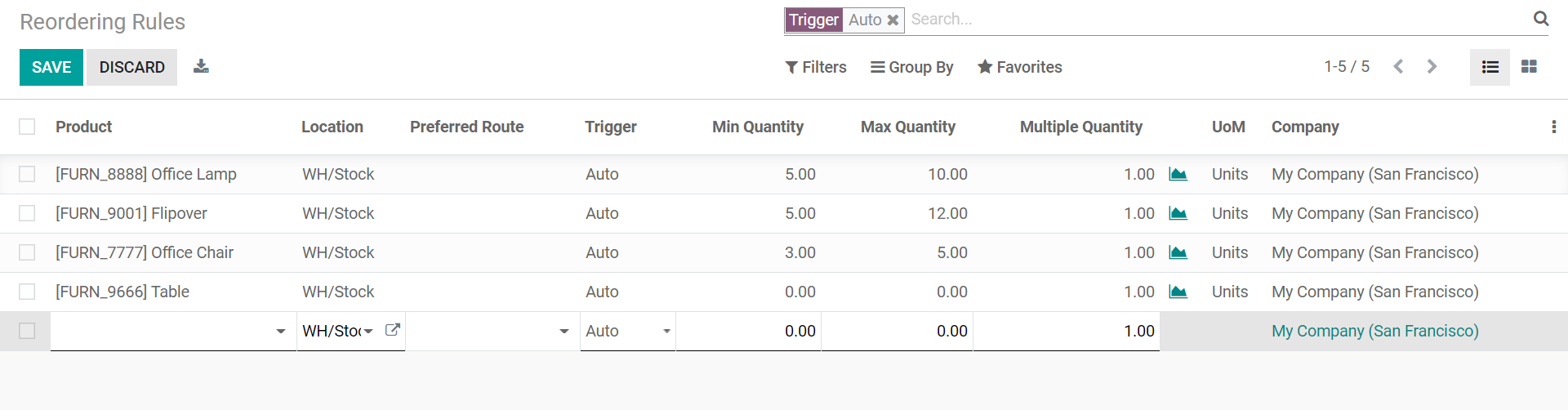Image resolution: width=1568 pixels, height=410 pixels.
Task: Open Preferred Route dropdown in new row
Action: click(x=563, y=332)
